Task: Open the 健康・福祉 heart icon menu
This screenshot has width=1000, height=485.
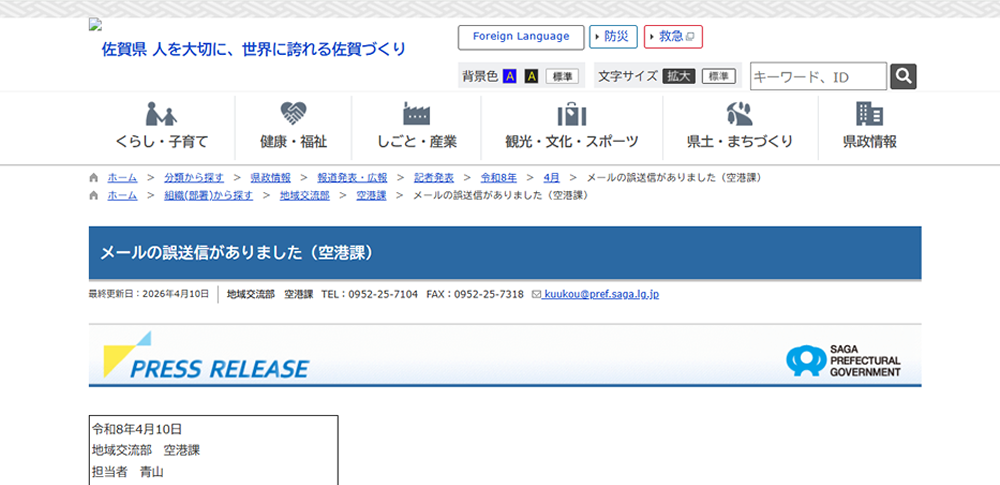Action: click(x=293, y=126)
